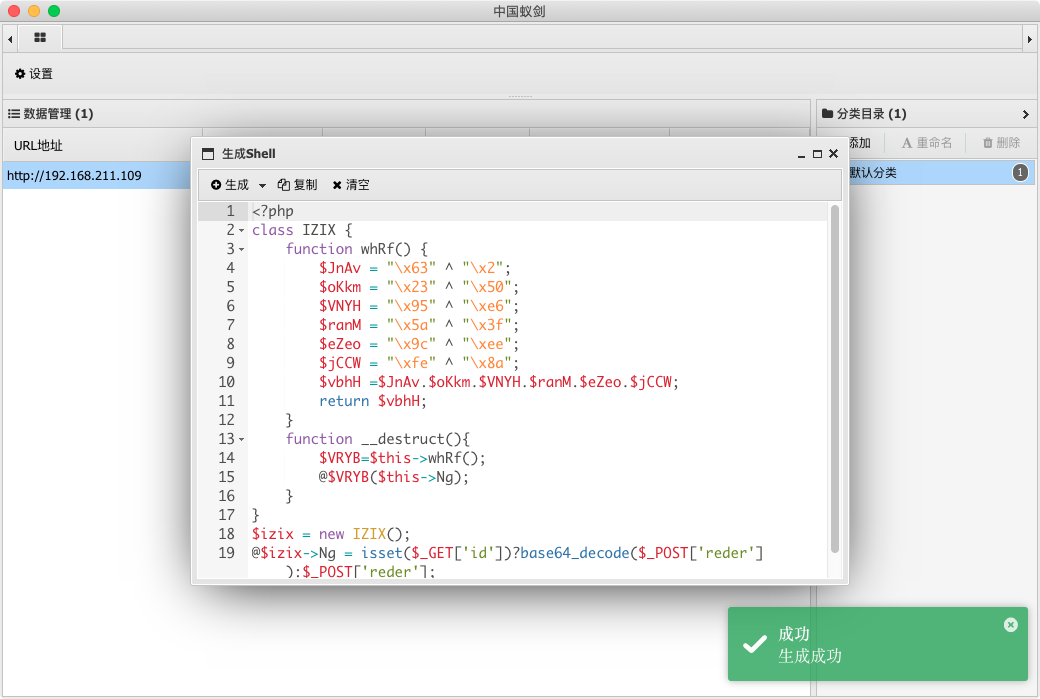This screenshot has width=1040, height=699.
Task: Click the home grid tab icon
Action: pyautogui.click(x=40, y=38)
